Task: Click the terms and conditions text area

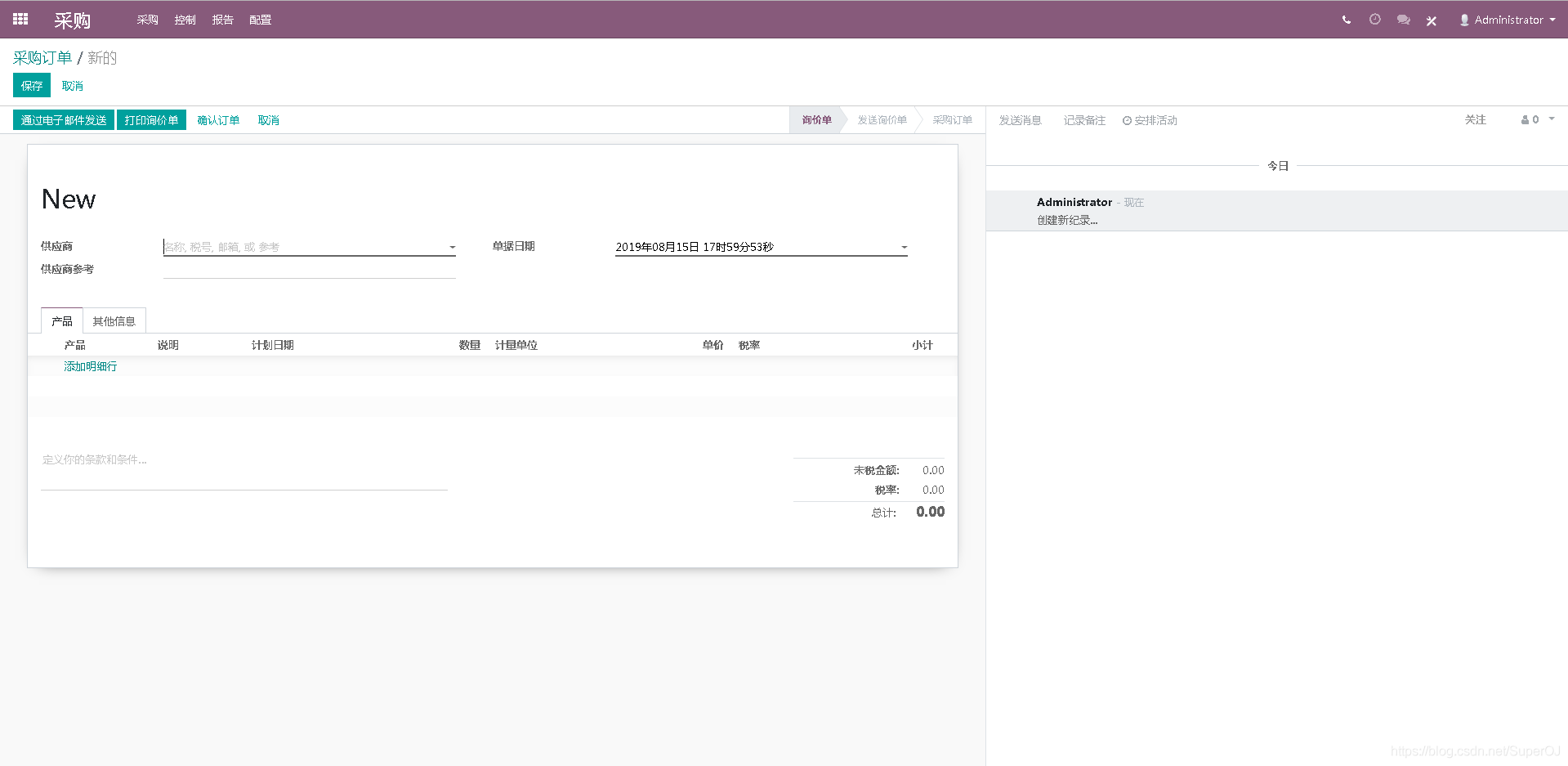Action: [243, 469]
